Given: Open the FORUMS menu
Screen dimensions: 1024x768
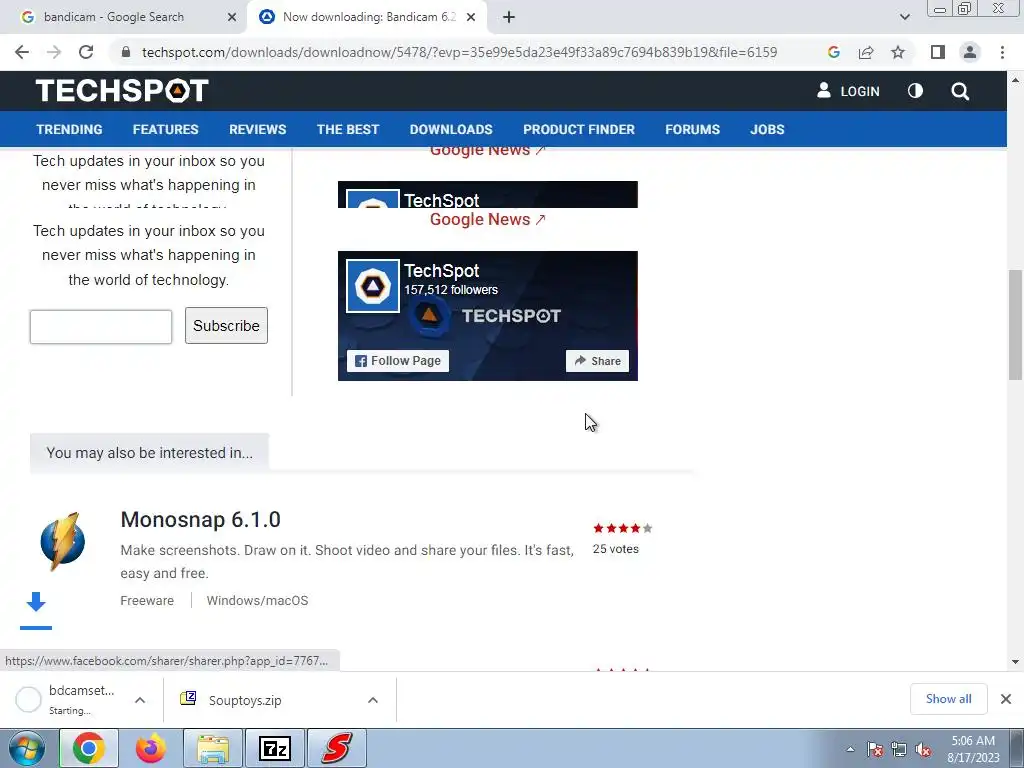Looking at the screenshot, I should coord(692,129).
